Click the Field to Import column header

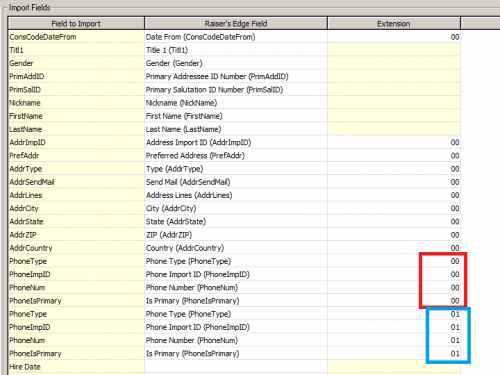pos(76,24)
